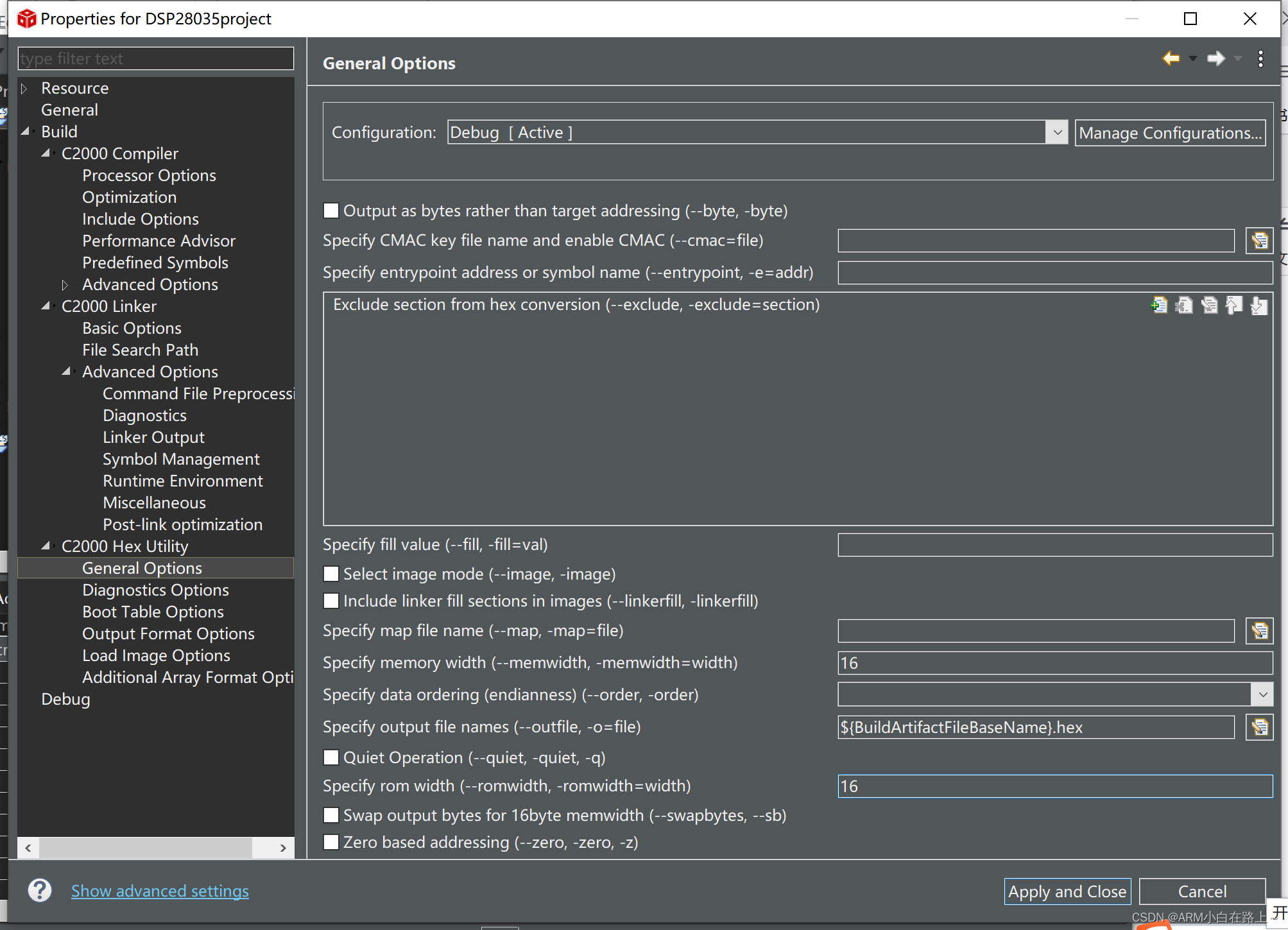Enable Zero based addressing checkbox
The image size is (1288, 930).
331,842
